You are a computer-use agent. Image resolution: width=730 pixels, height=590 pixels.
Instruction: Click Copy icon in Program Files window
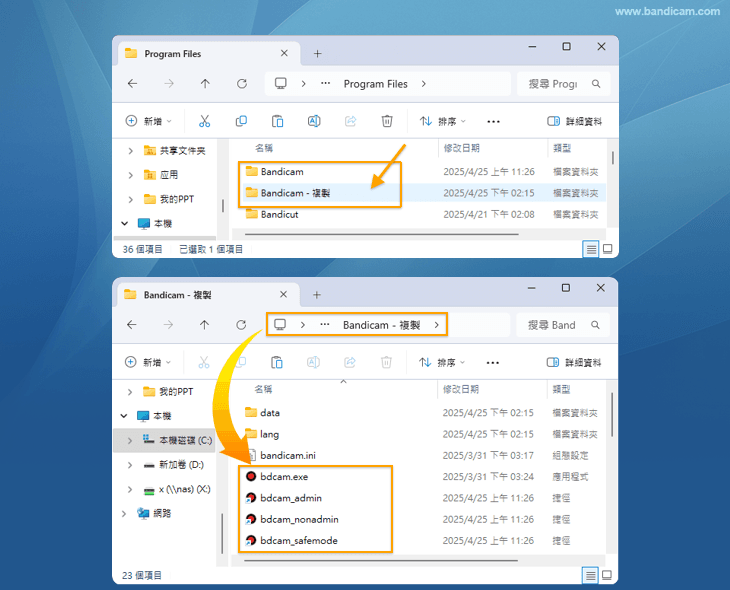tap(241, 121)
